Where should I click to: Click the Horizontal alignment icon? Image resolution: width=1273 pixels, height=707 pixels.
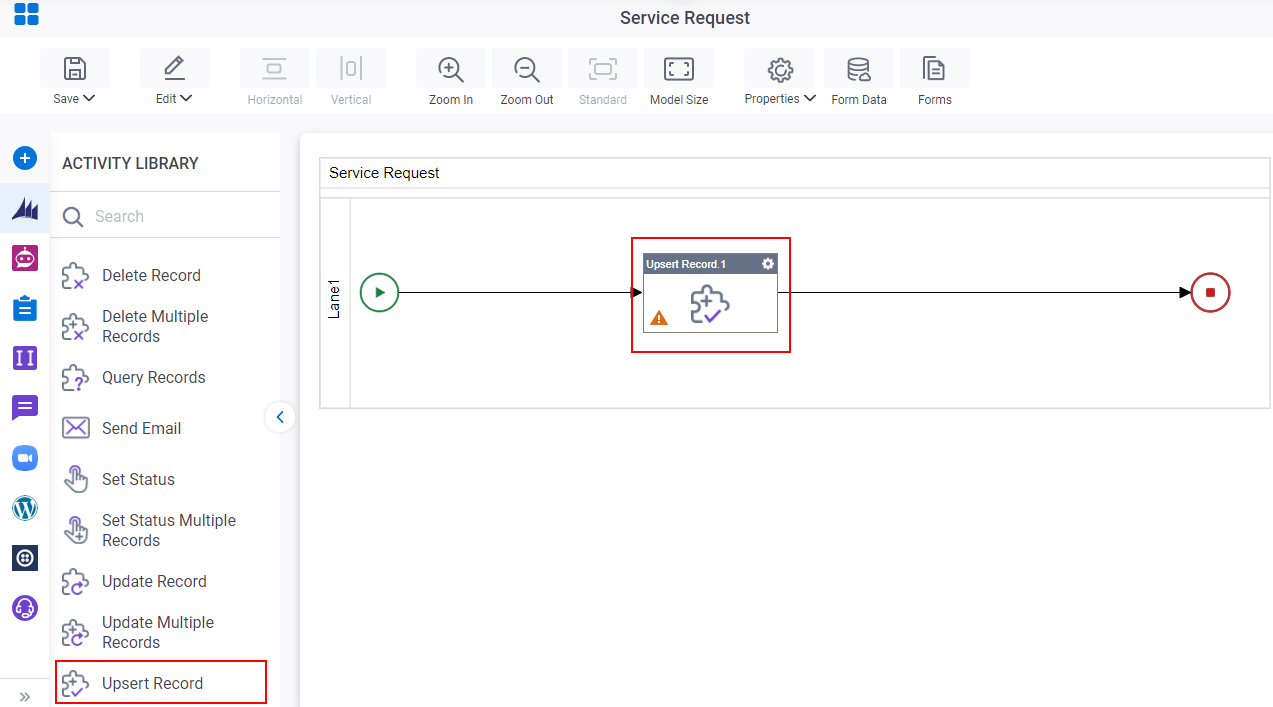[274, 68]
